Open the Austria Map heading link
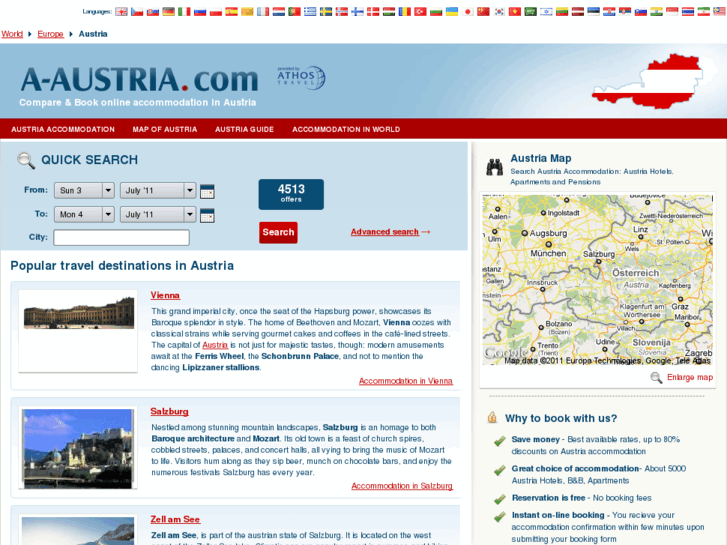 click(541, 158)
